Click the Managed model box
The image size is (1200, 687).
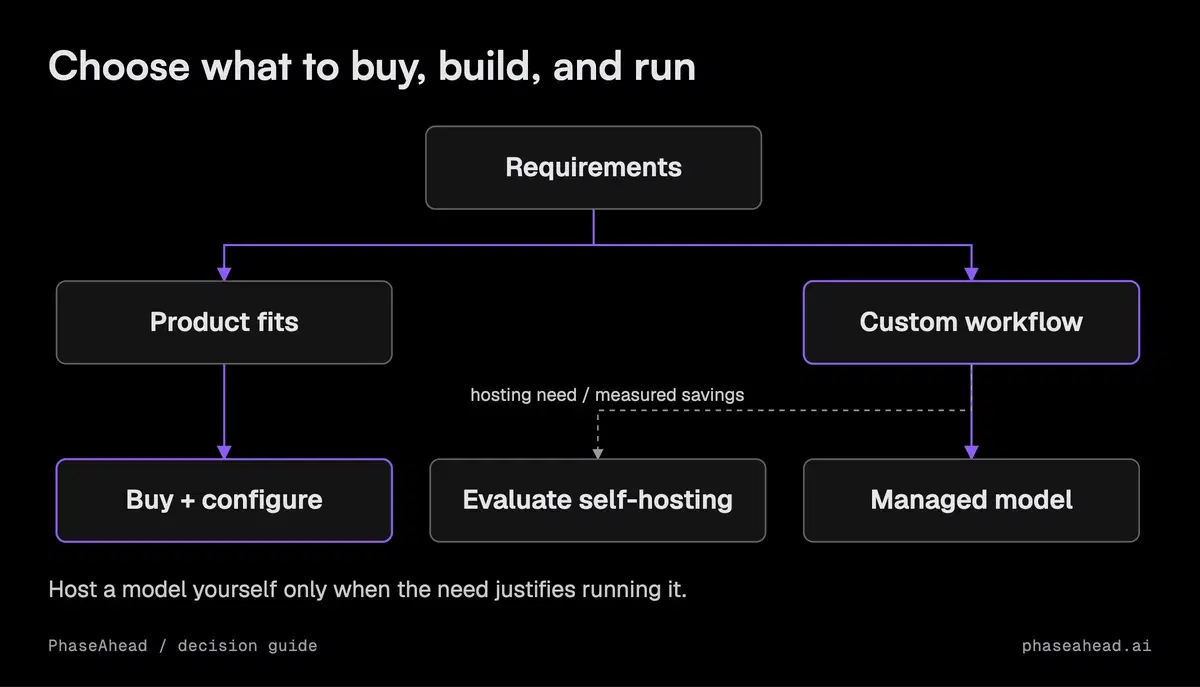click(971, 500)
